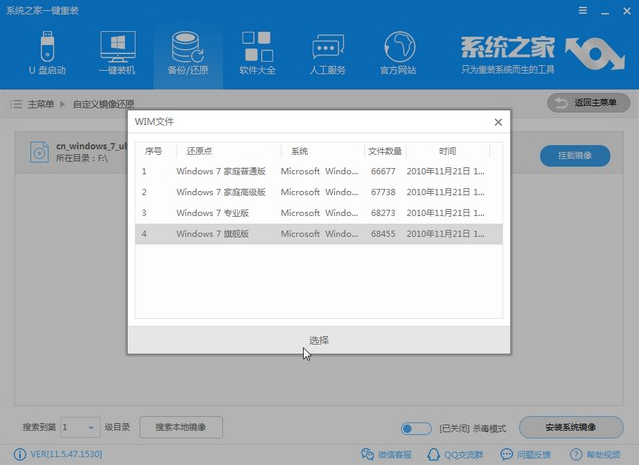This screenshot has height=465, width=639.
Task: Click the 序号 column header
Action: pos(153,151)
